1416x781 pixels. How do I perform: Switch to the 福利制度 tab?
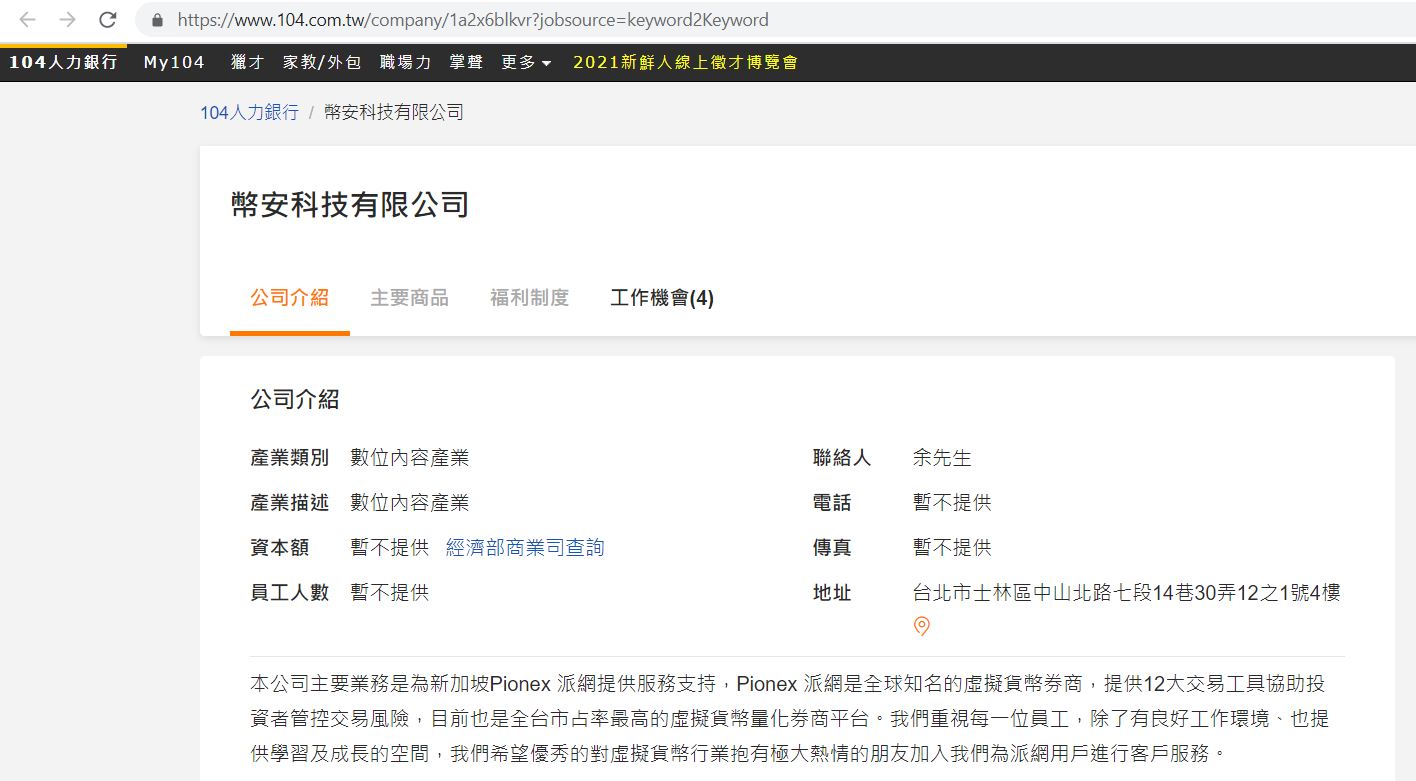click(530, 298)
